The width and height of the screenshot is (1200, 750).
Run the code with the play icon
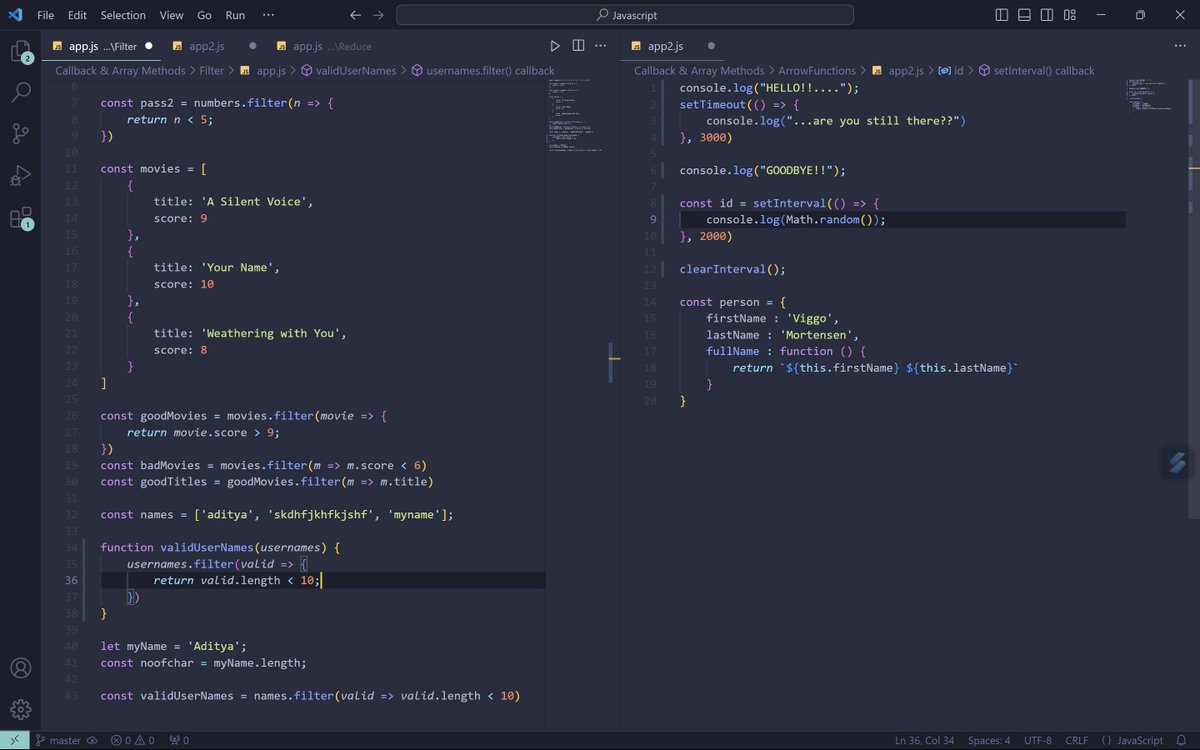click(x=555, y=46)
